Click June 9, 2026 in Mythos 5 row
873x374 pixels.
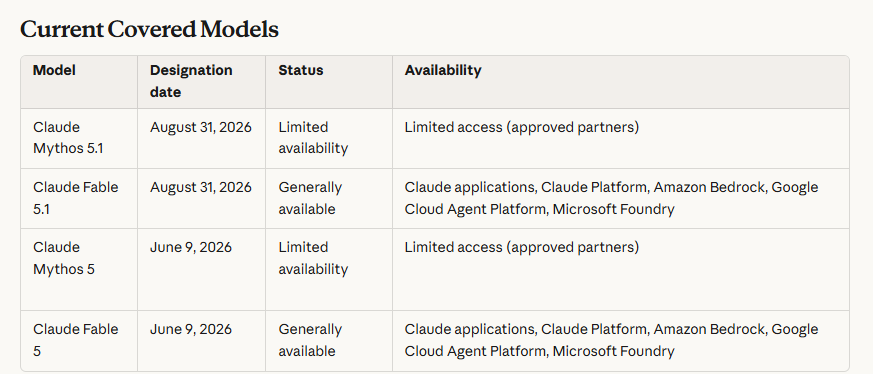click(x=190, y=248)
